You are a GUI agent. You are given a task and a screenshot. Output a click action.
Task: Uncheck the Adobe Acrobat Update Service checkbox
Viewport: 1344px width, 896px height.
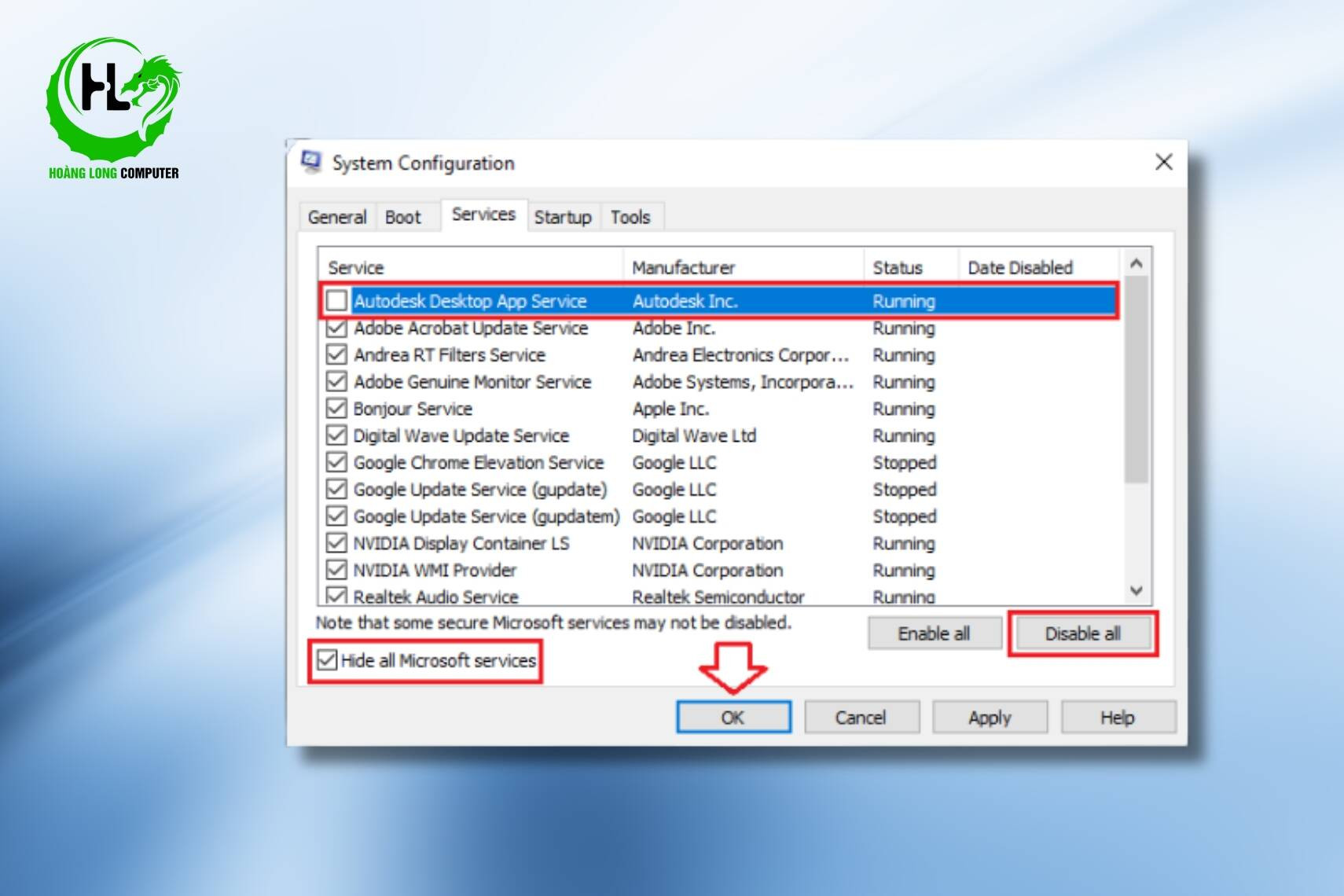(x=337, y=328)
